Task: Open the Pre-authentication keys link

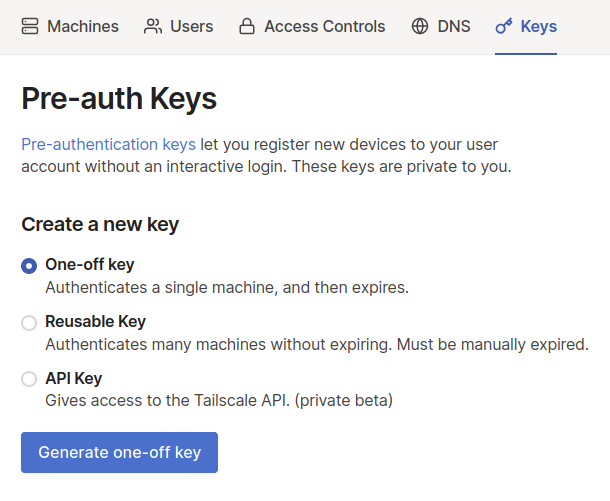Action: [108, 144]
